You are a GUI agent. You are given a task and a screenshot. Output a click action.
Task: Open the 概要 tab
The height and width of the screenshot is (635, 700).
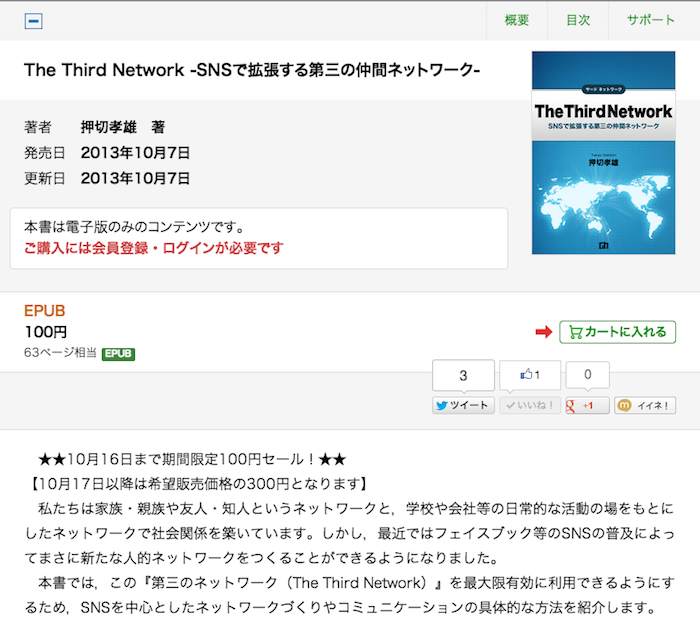tap(517, 20)
